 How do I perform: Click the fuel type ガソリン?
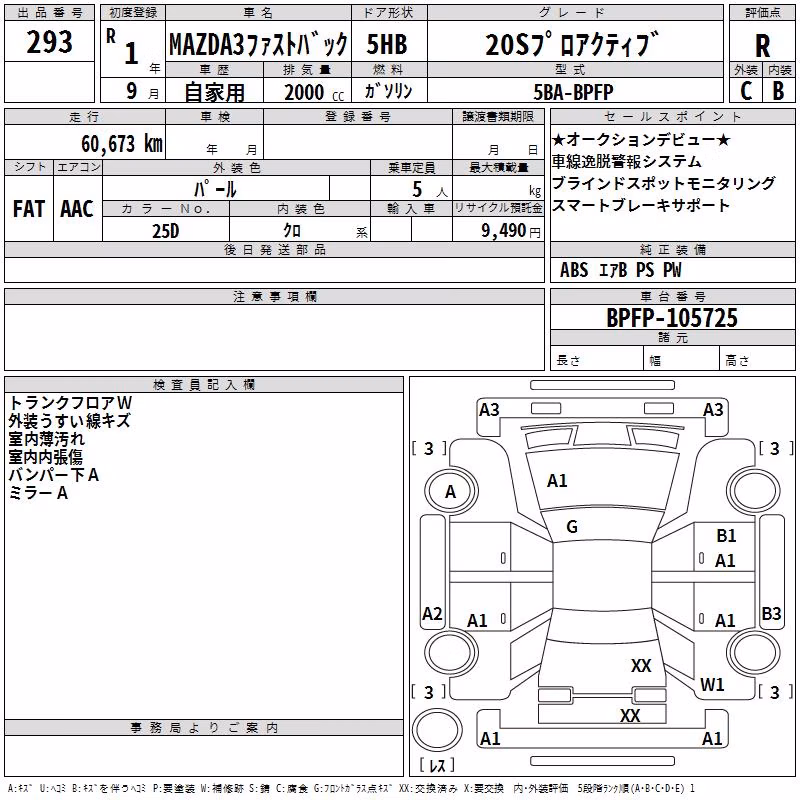coord(388,91)
